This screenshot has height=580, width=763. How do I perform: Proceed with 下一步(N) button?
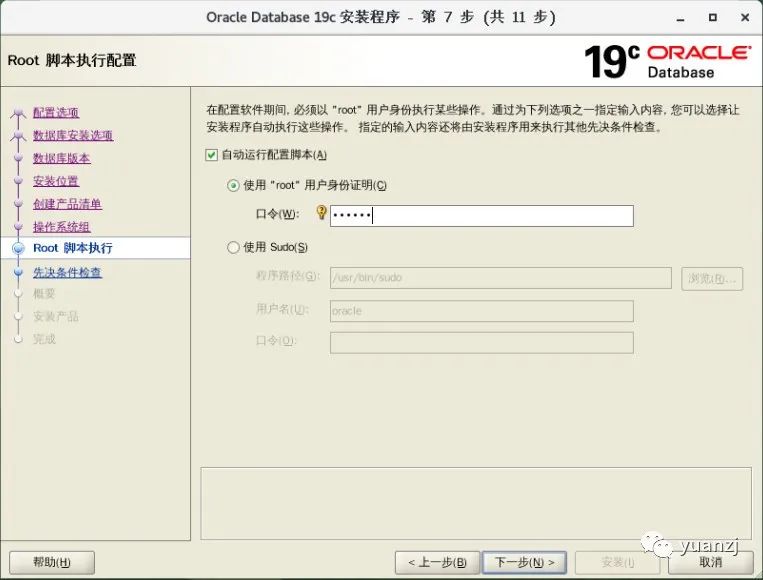click(524, 562)
